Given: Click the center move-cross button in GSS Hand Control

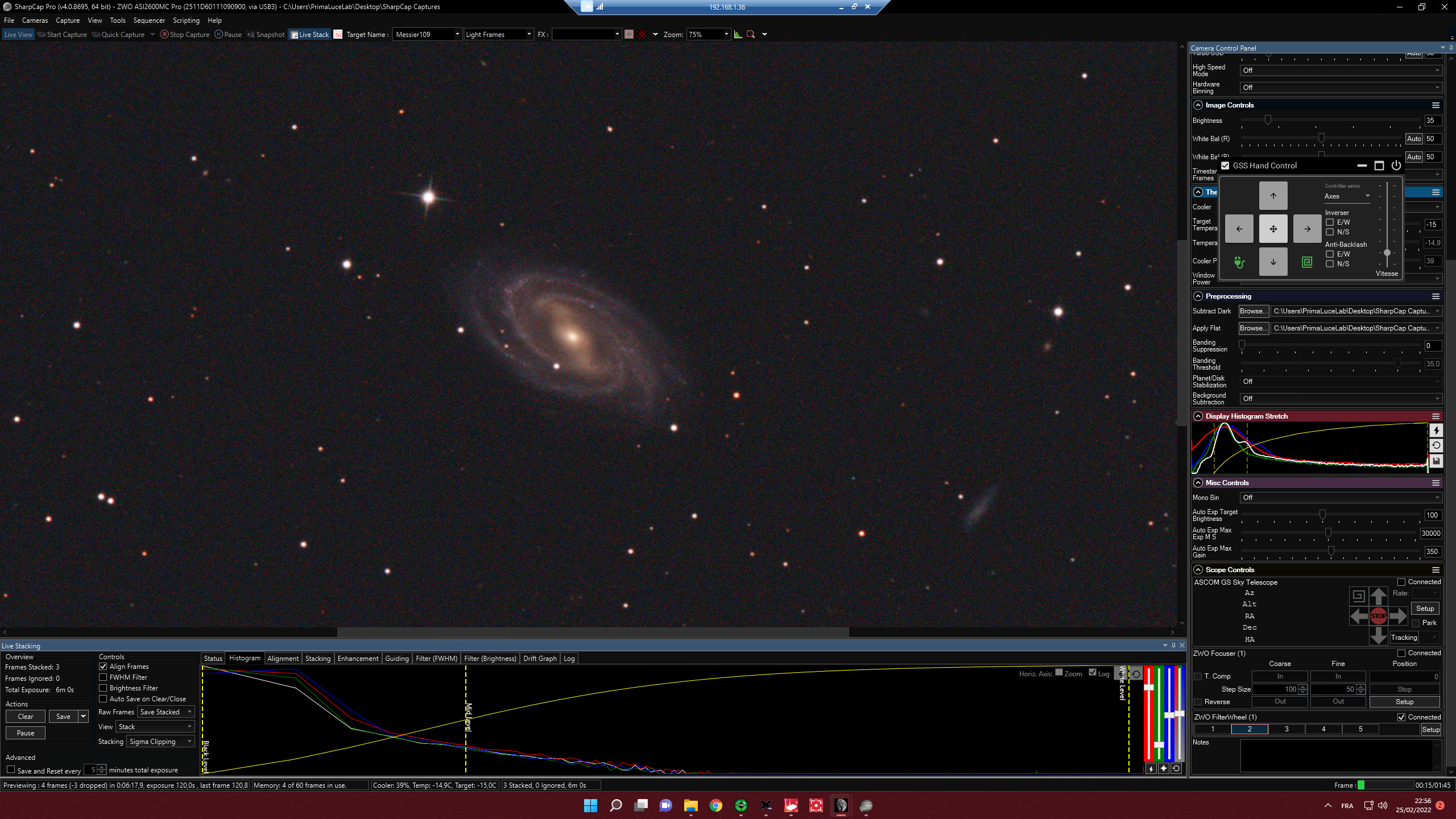Looking at the screenshot, I should 1273,229.
